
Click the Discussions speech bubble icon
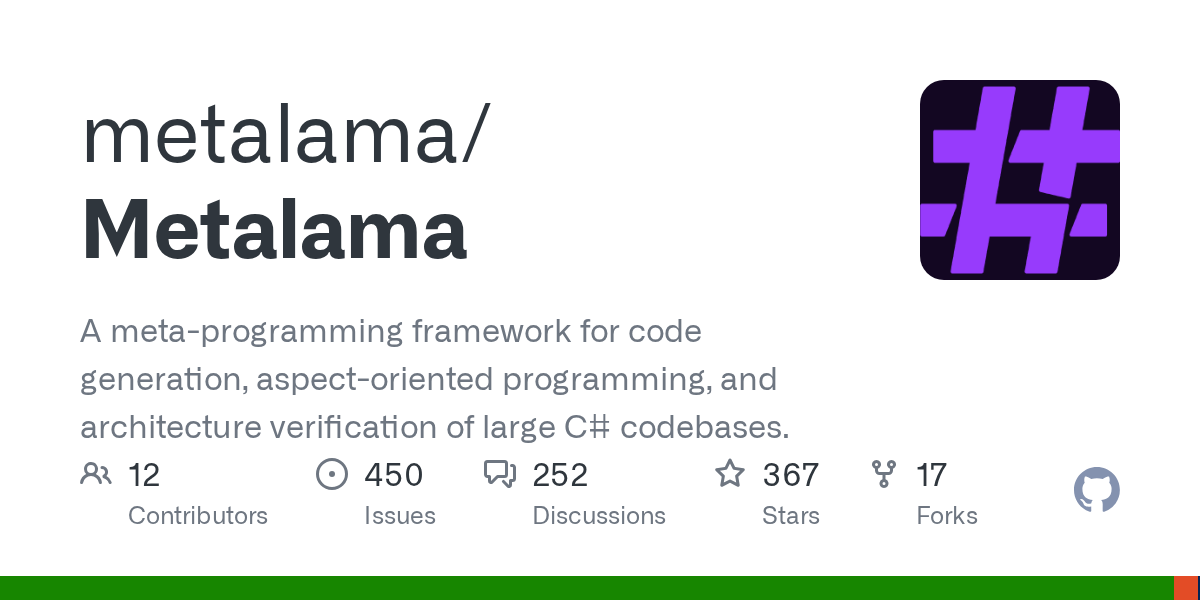click(499, 474)
